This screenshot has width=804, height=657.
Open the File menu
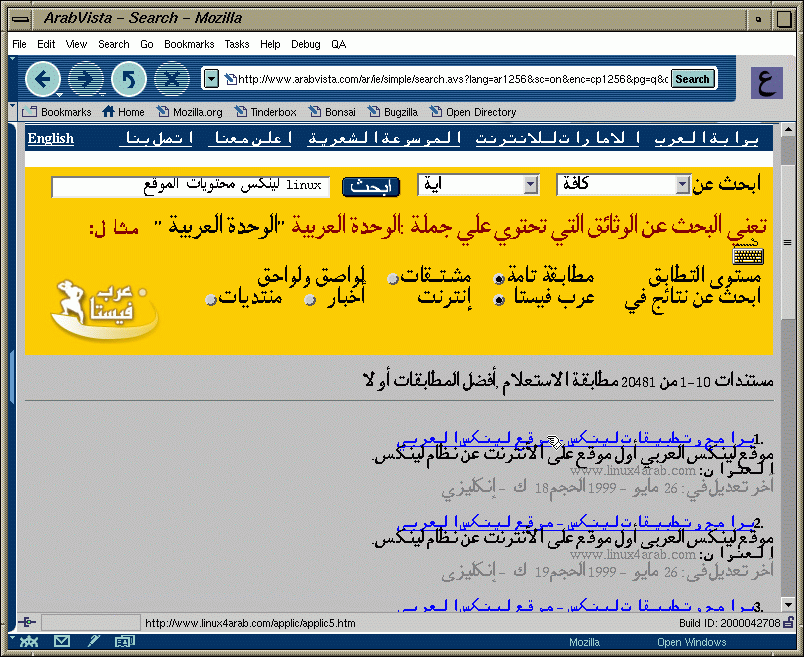click(19, 44)
